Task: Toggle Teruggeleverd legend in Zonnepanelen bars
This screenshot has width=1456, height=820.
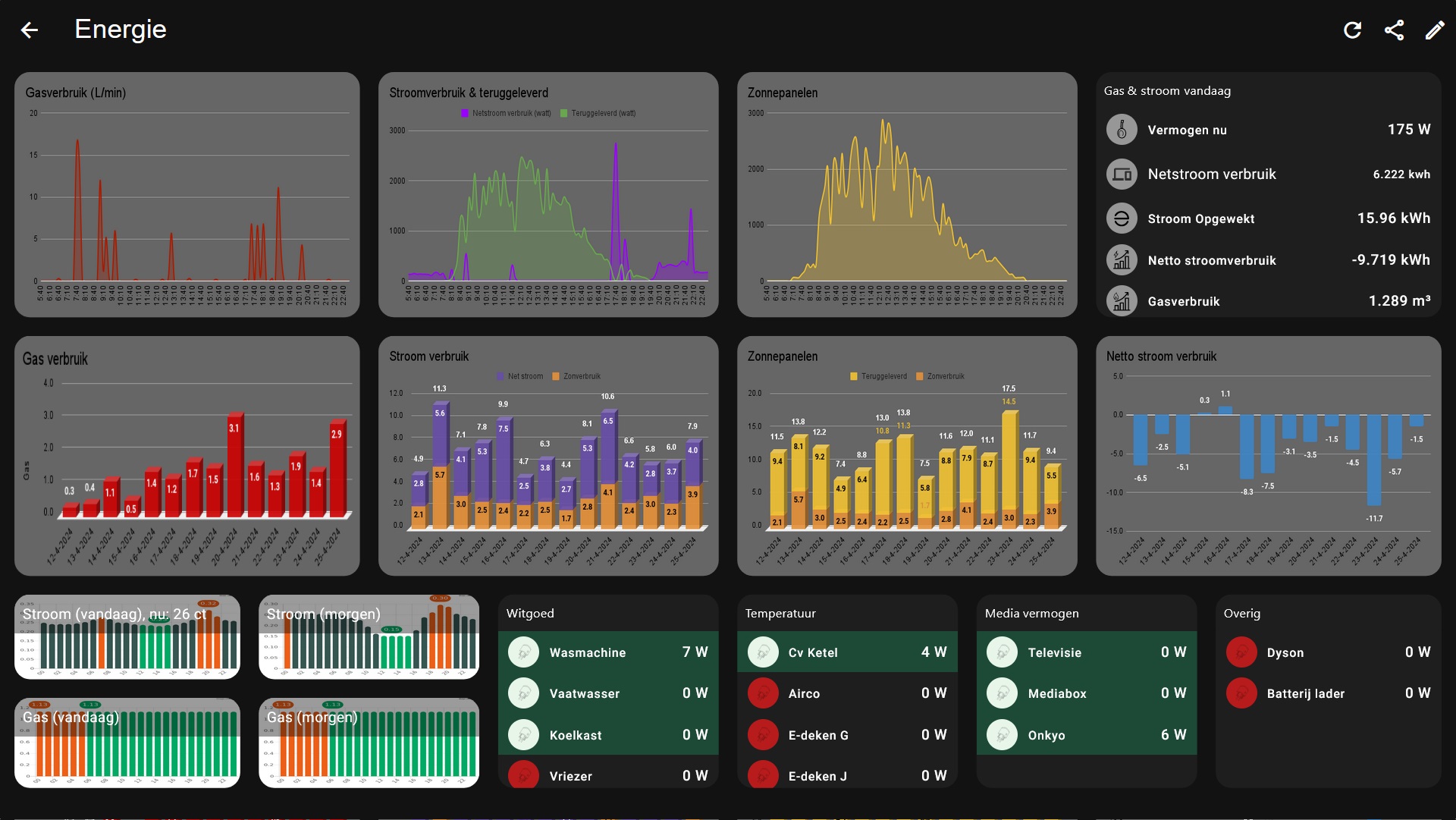Action: 854,376
